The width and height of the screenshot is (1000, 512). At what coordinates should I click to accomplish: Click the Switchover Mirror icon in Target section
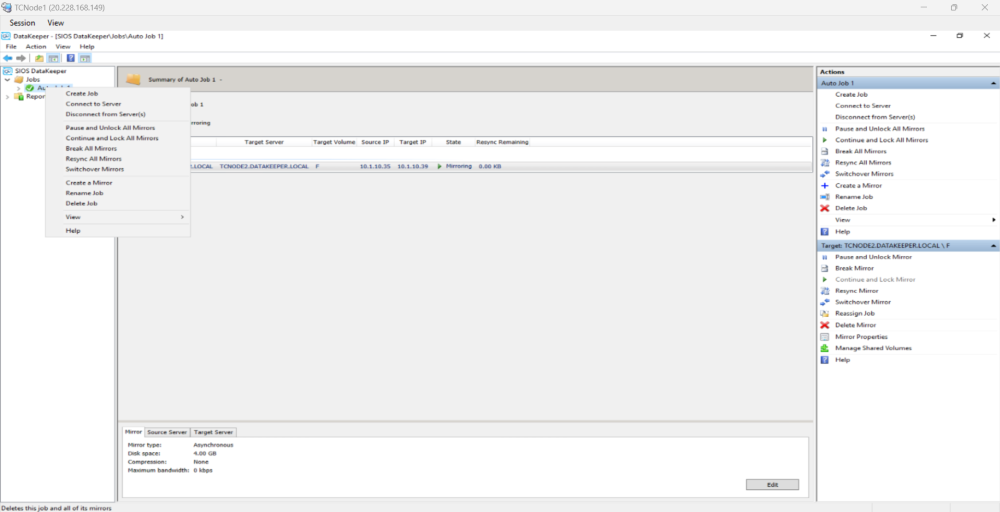[x=824, y=302]
